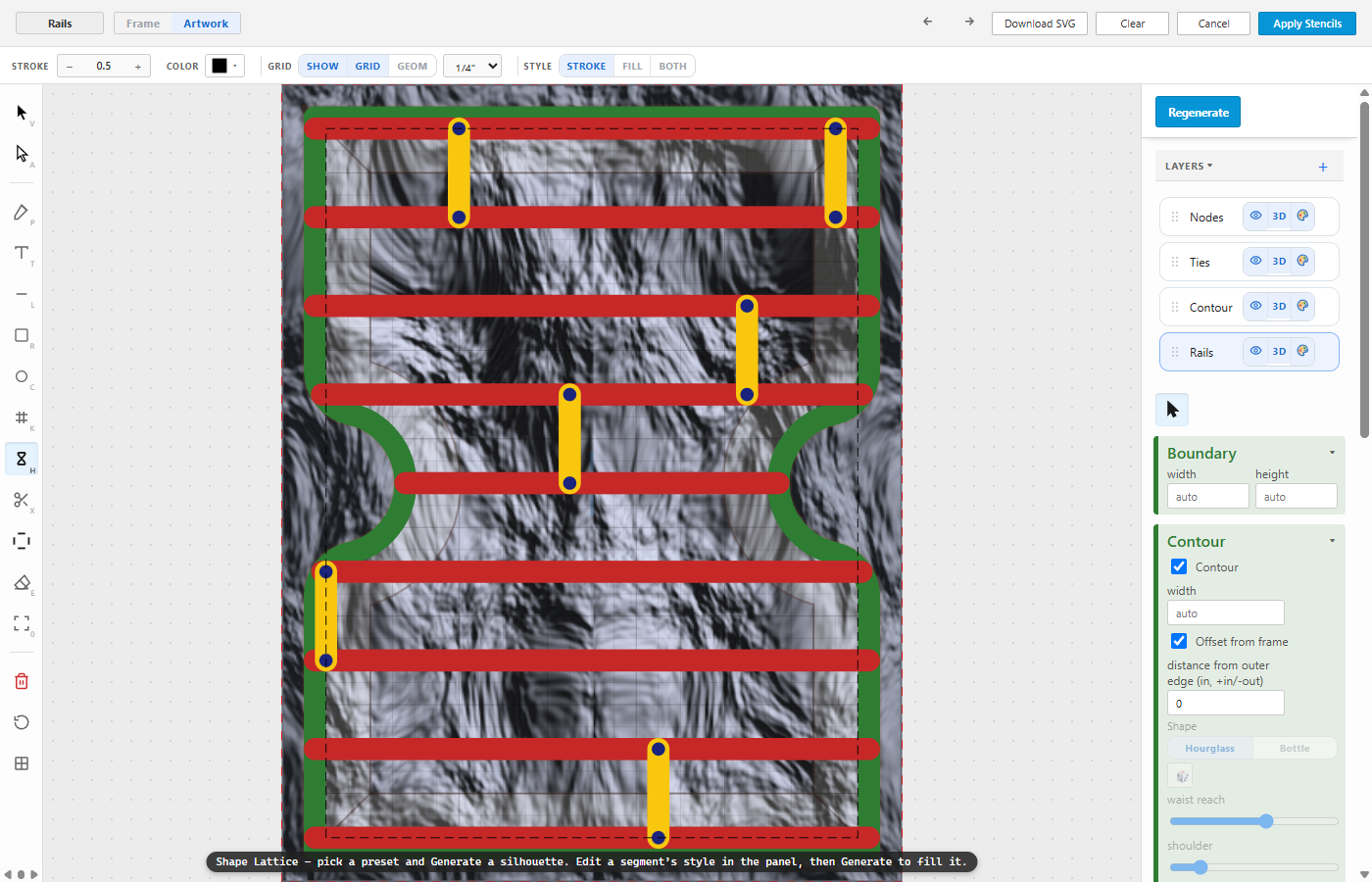Select GEOM grid mode
1372x882 pixels.
coord(412,66)
